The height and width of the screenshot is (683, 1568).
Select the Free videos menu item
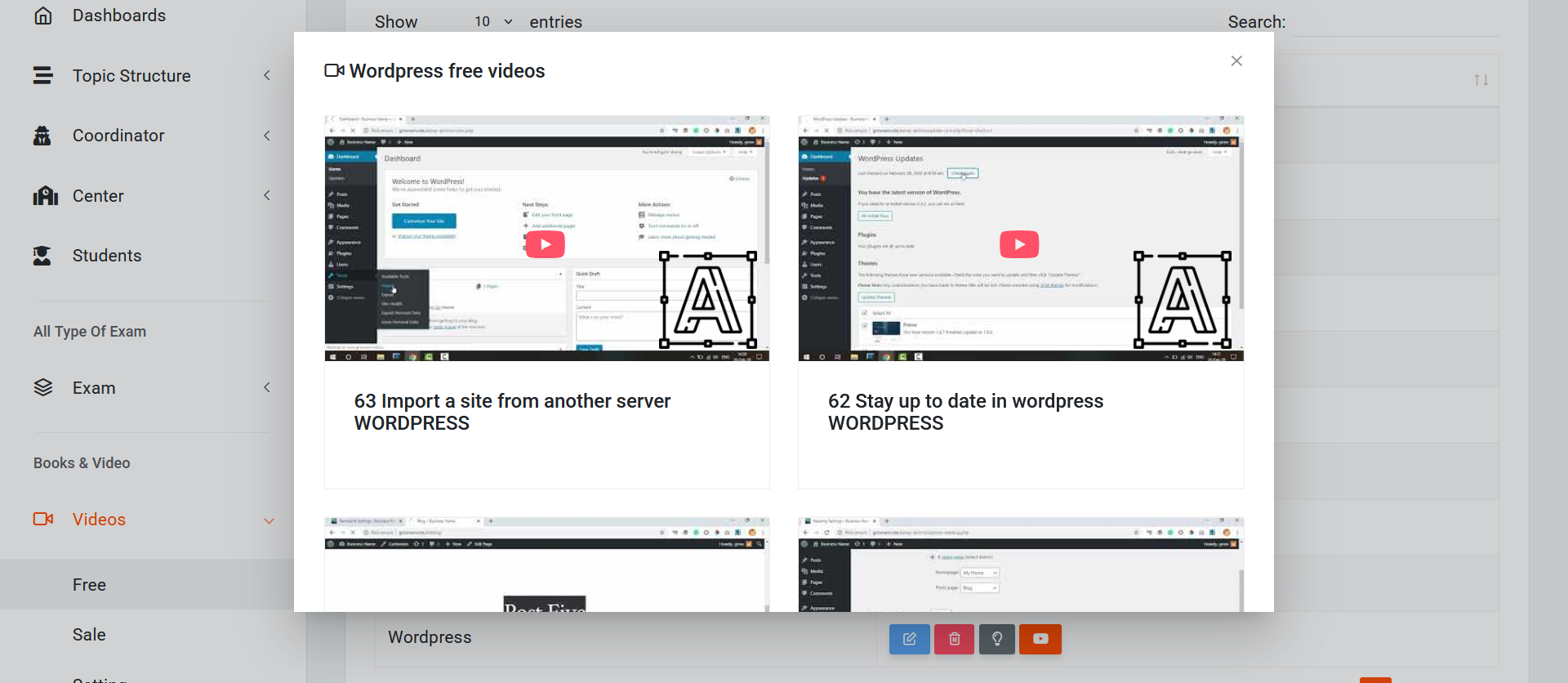click(x=89, y=585)
